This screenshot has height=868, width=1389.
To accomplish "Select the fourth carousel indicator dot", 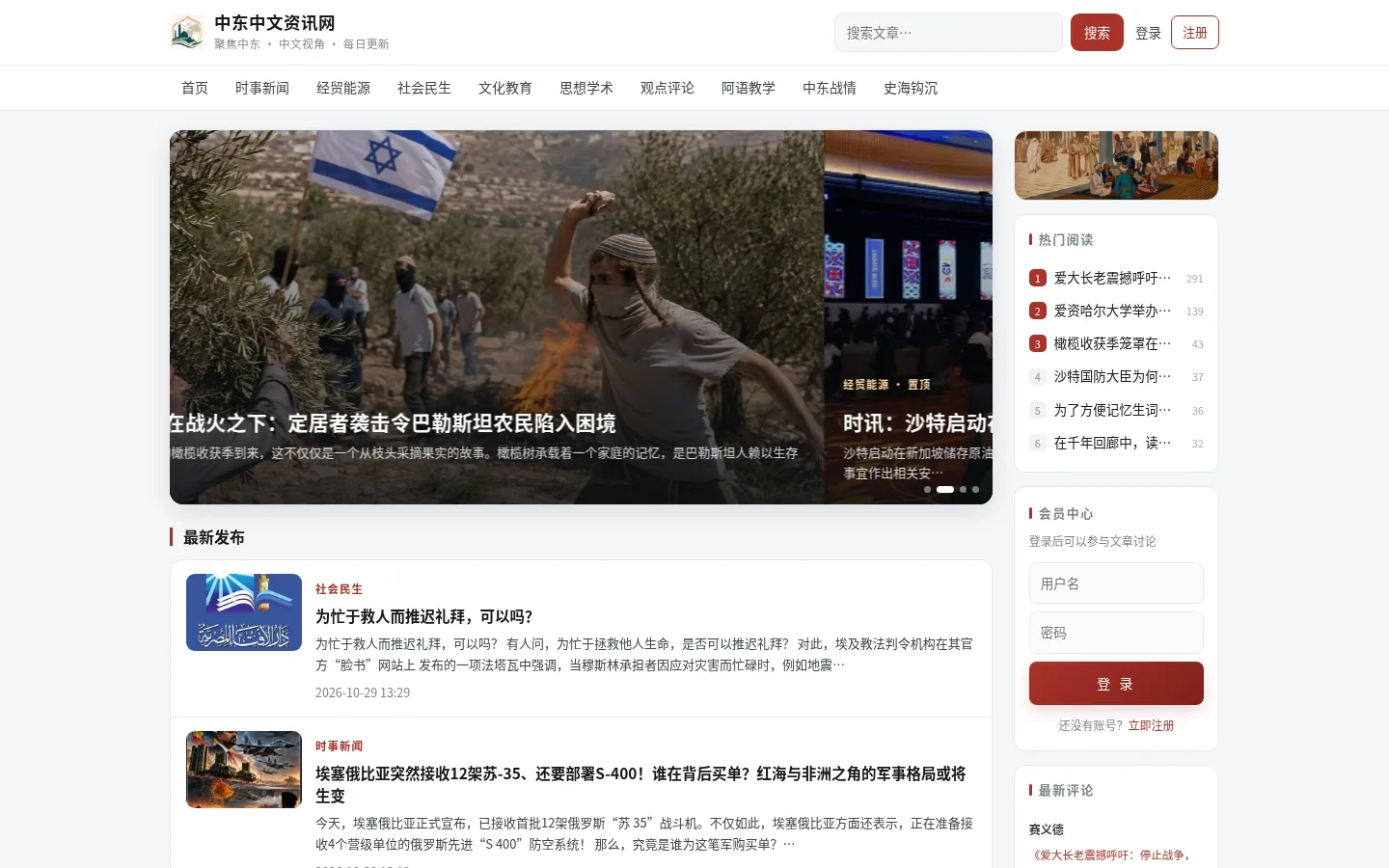I will coord(975,489).
